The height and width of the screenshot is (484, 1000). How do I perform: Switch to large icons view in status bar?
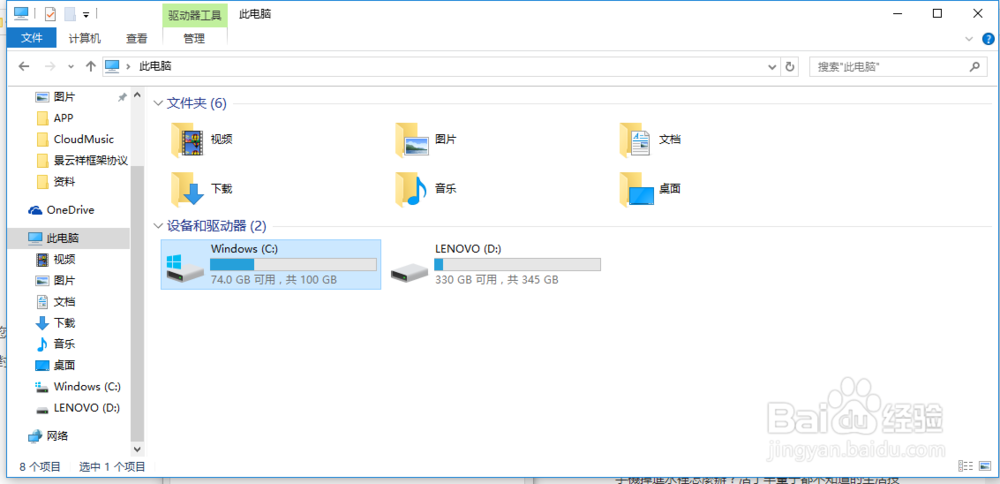pos(983,466)
